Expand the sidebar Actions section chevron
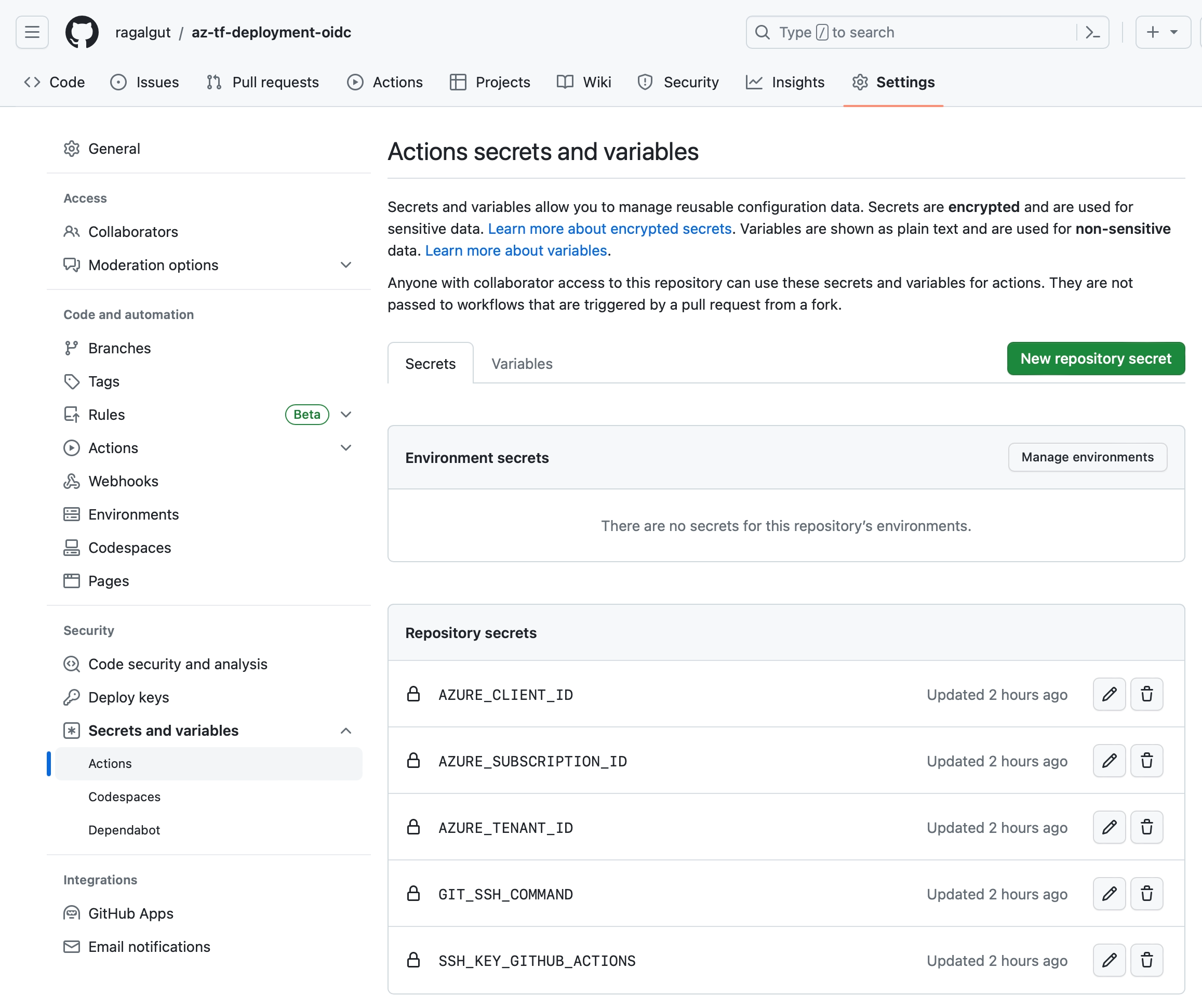This screenshot has height=1008, width=1202. [346, 447]
